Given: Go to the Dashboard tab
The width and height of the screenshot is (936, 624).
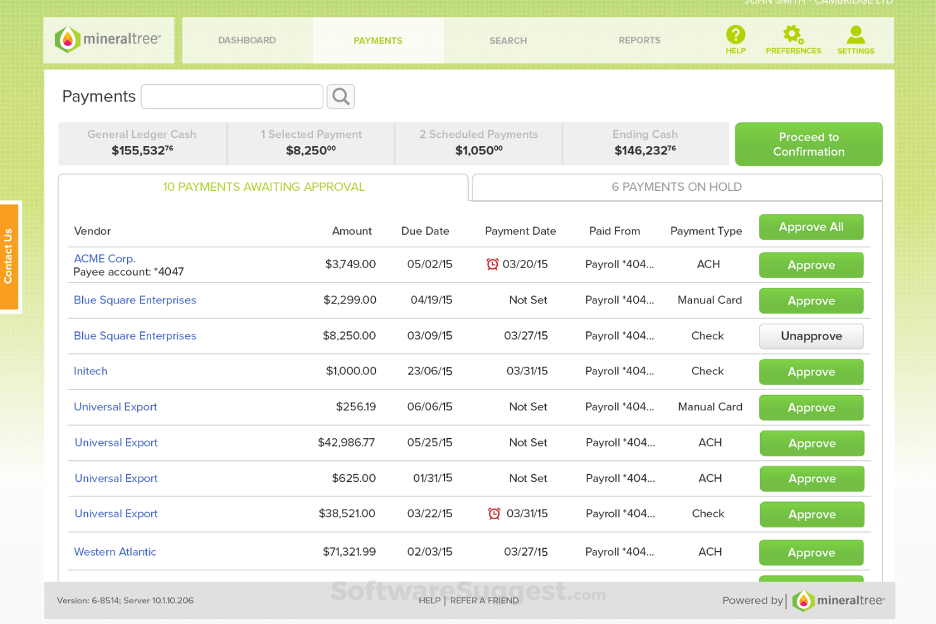Looking at the screenshot, I should [247, 40].
